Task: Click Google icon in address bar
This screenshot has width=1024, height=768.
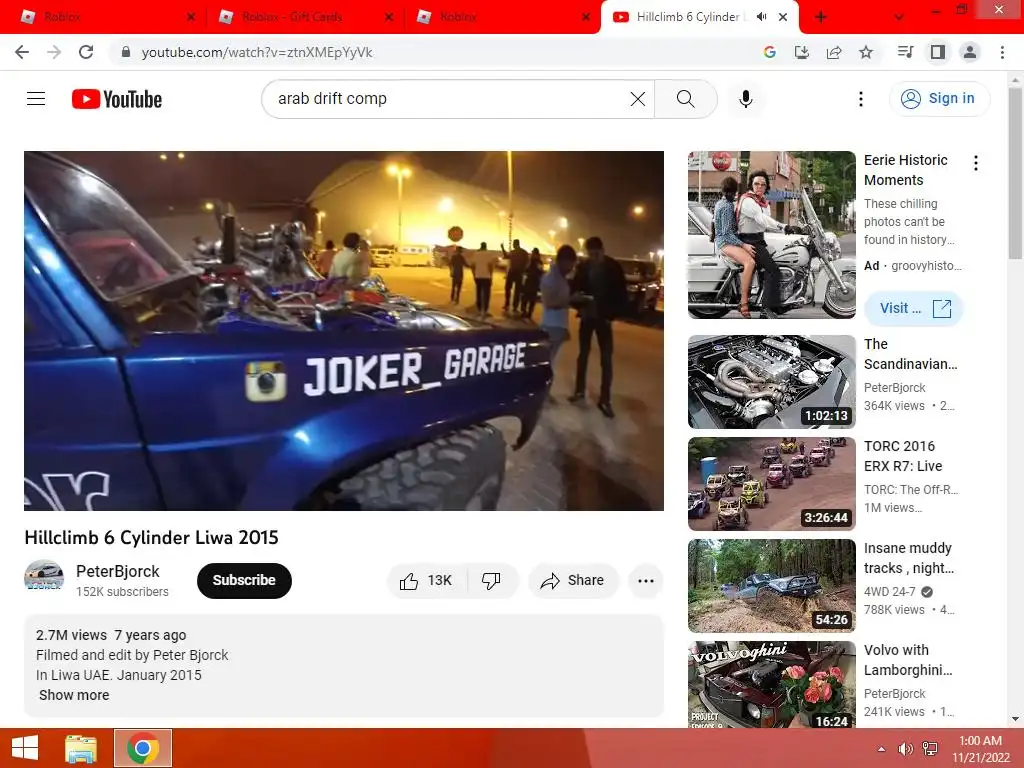Action: pos(769,52)
